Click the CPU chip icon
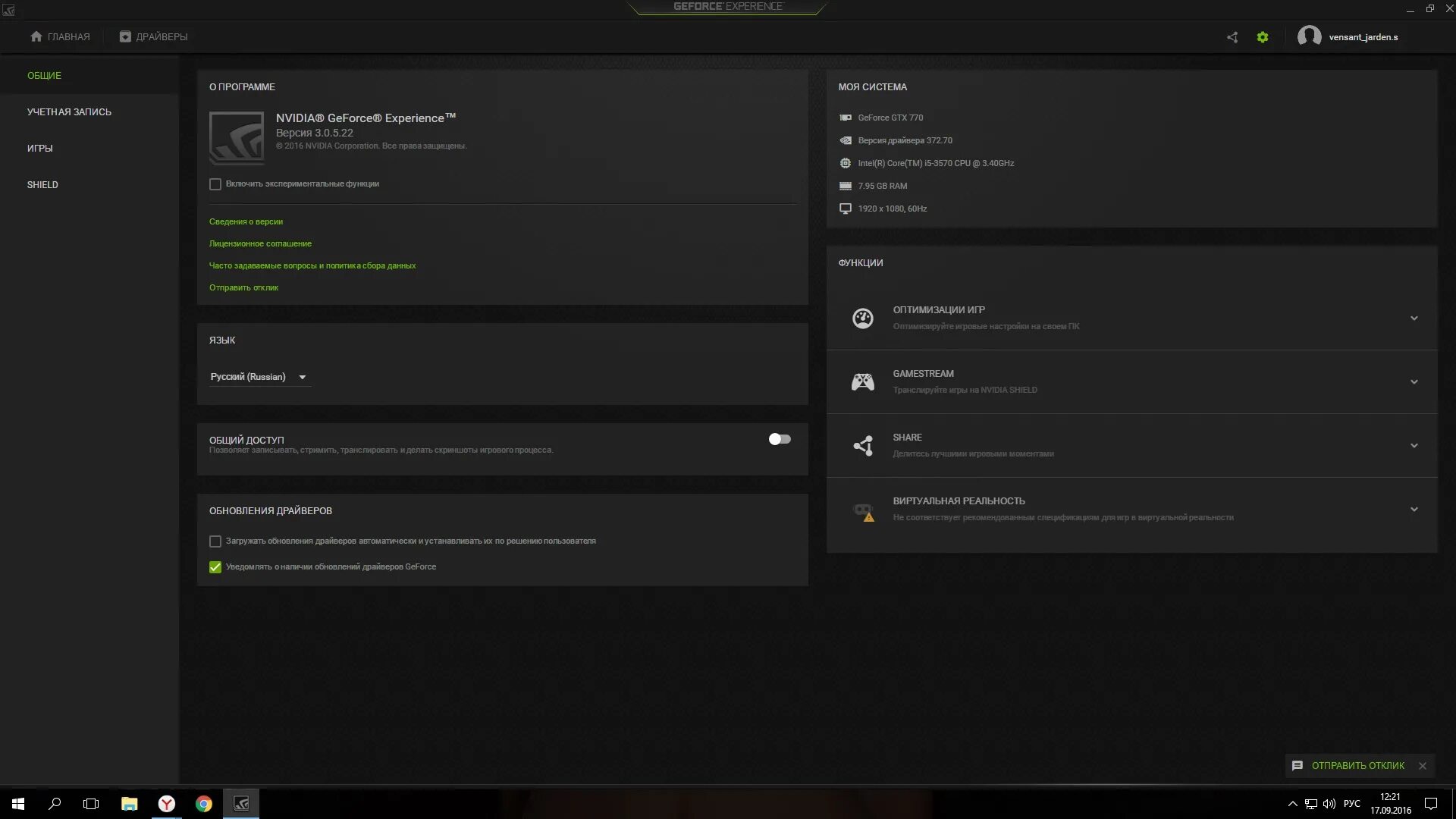This screenshot has height=819, width=1456. pos(846,163)
